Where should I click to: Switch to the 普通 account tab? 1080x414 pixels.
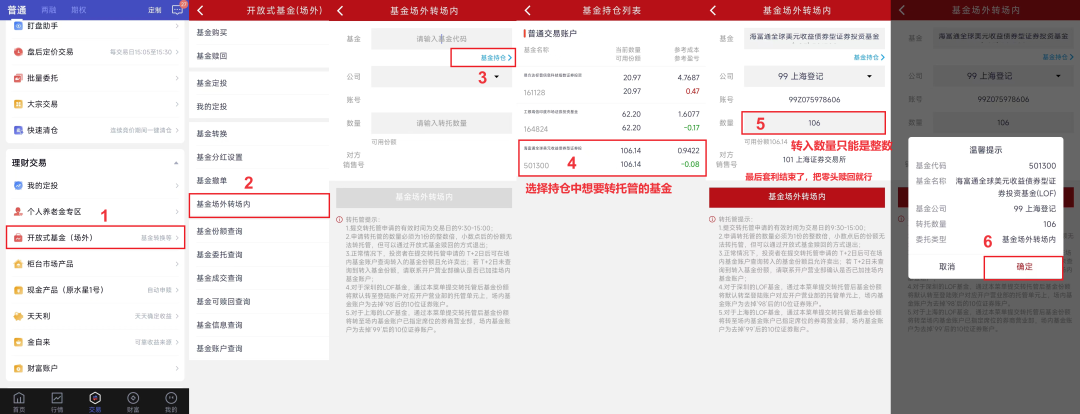(17, 10)
